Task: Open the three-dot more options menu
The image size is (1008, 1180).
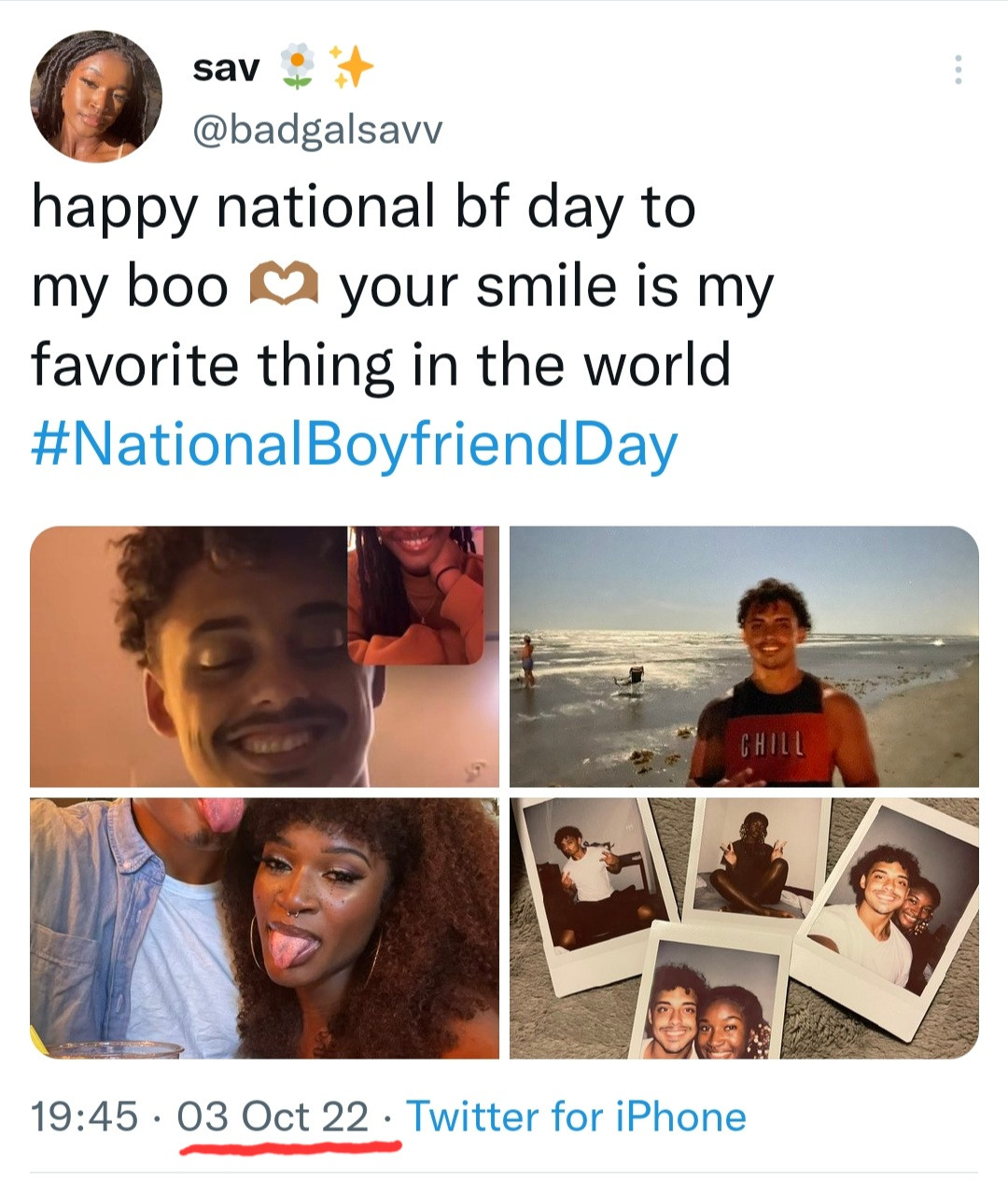Action: click(957, 70)
